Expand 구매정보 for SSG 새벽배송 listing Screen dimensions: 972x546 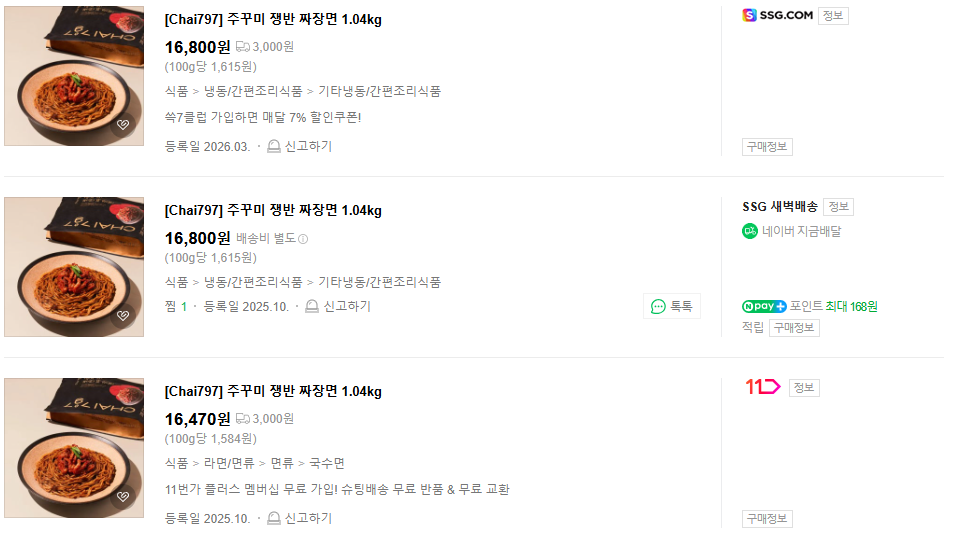(x=793, y=327)
